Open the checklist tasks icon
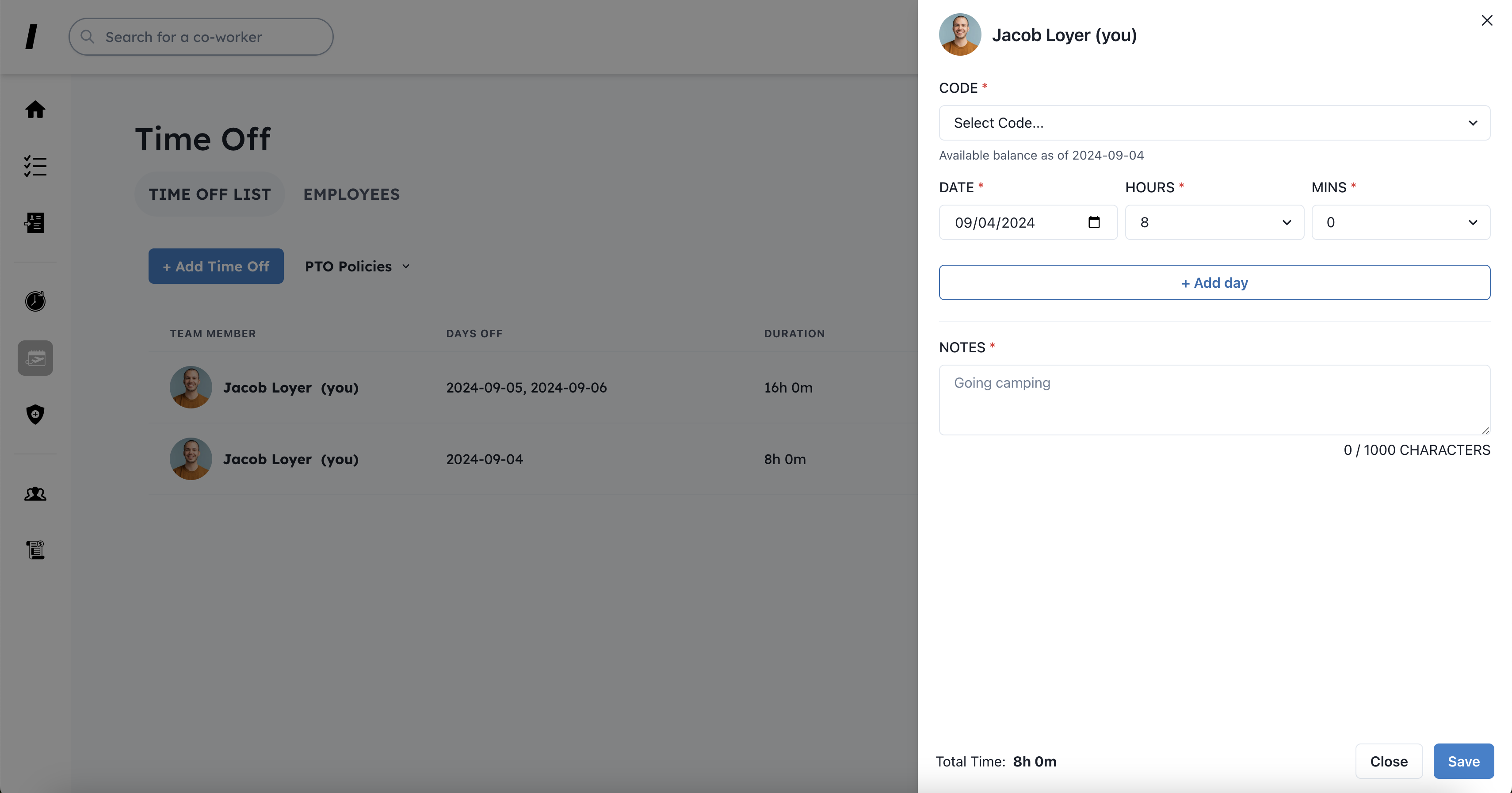The width and height of the screenshot is (1512, 793). [x=35, y=166]
